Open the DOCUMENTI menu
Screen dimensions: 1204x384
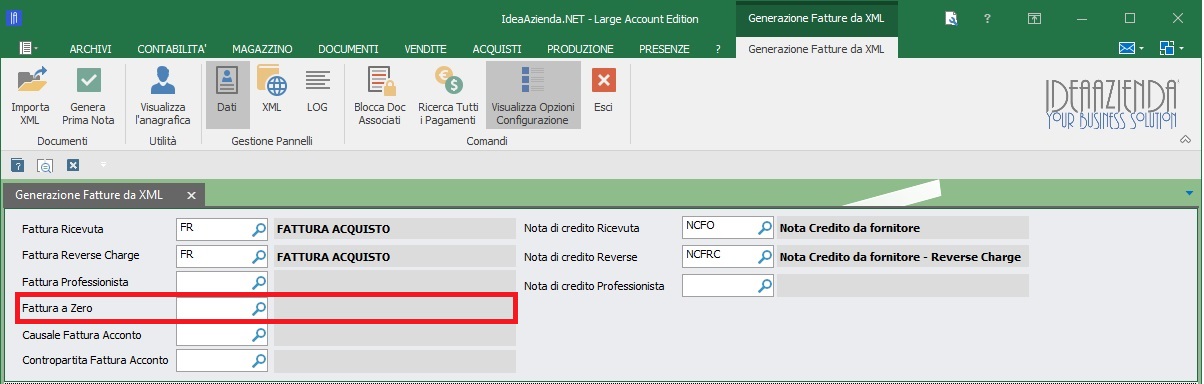click(348, 48)
